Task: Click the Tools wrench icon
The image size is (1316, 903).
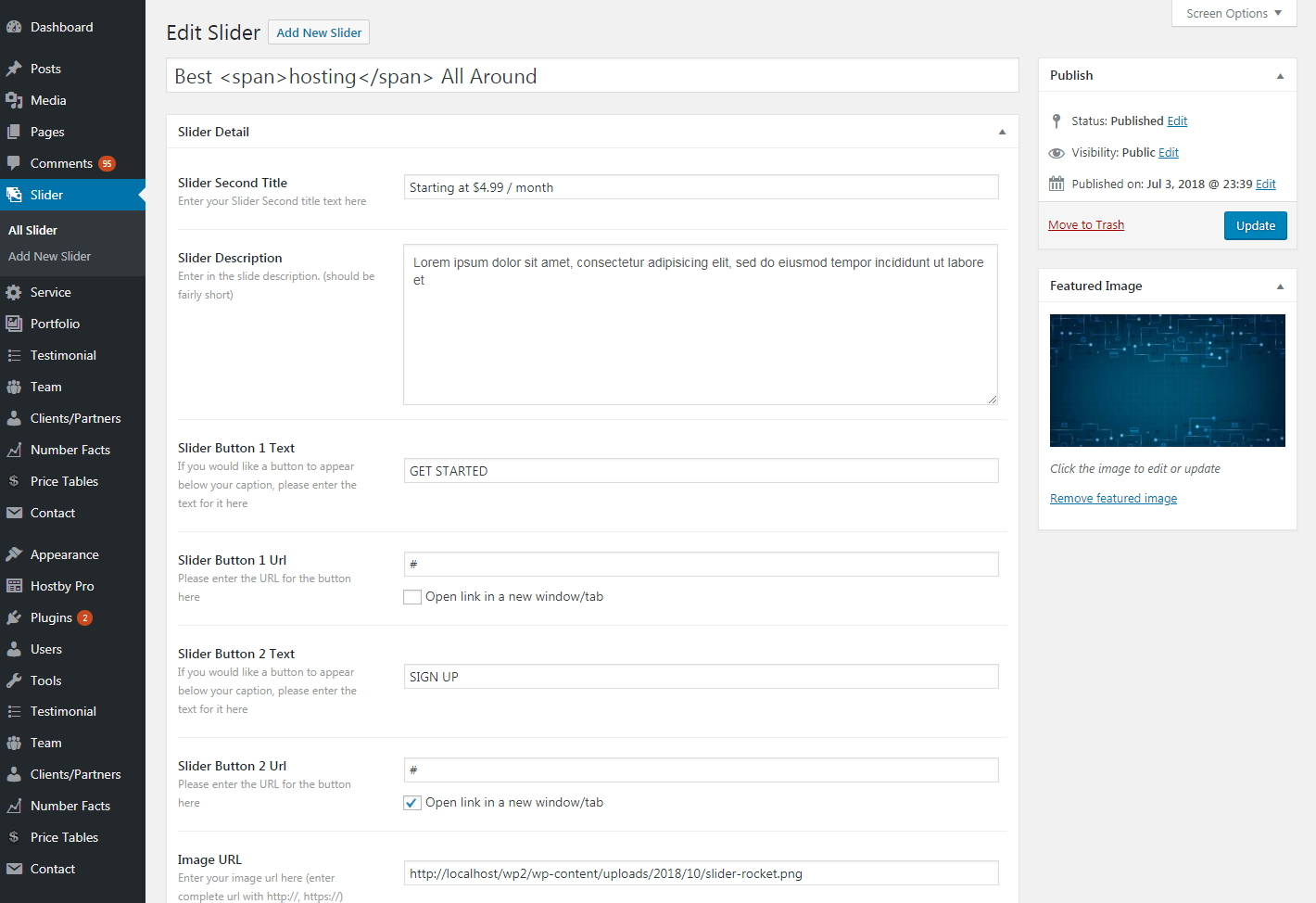Action: coord(14,680)
